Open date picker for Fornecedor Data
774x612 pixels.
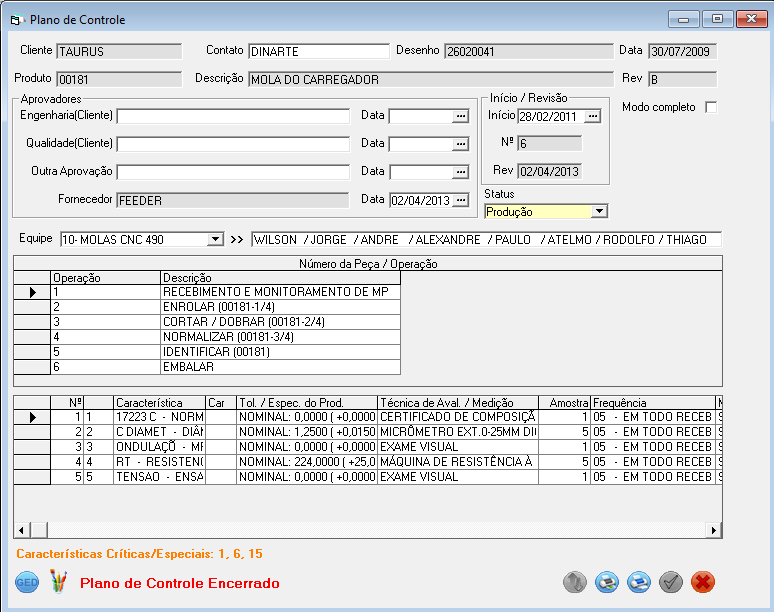(461, 200)
